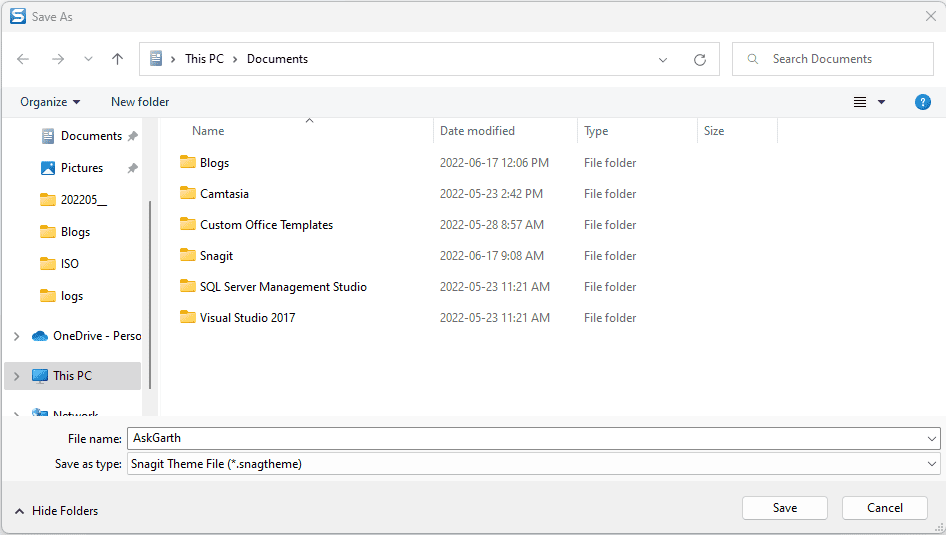
Task: Click the Save button
Action: click(x=785, y=508)
